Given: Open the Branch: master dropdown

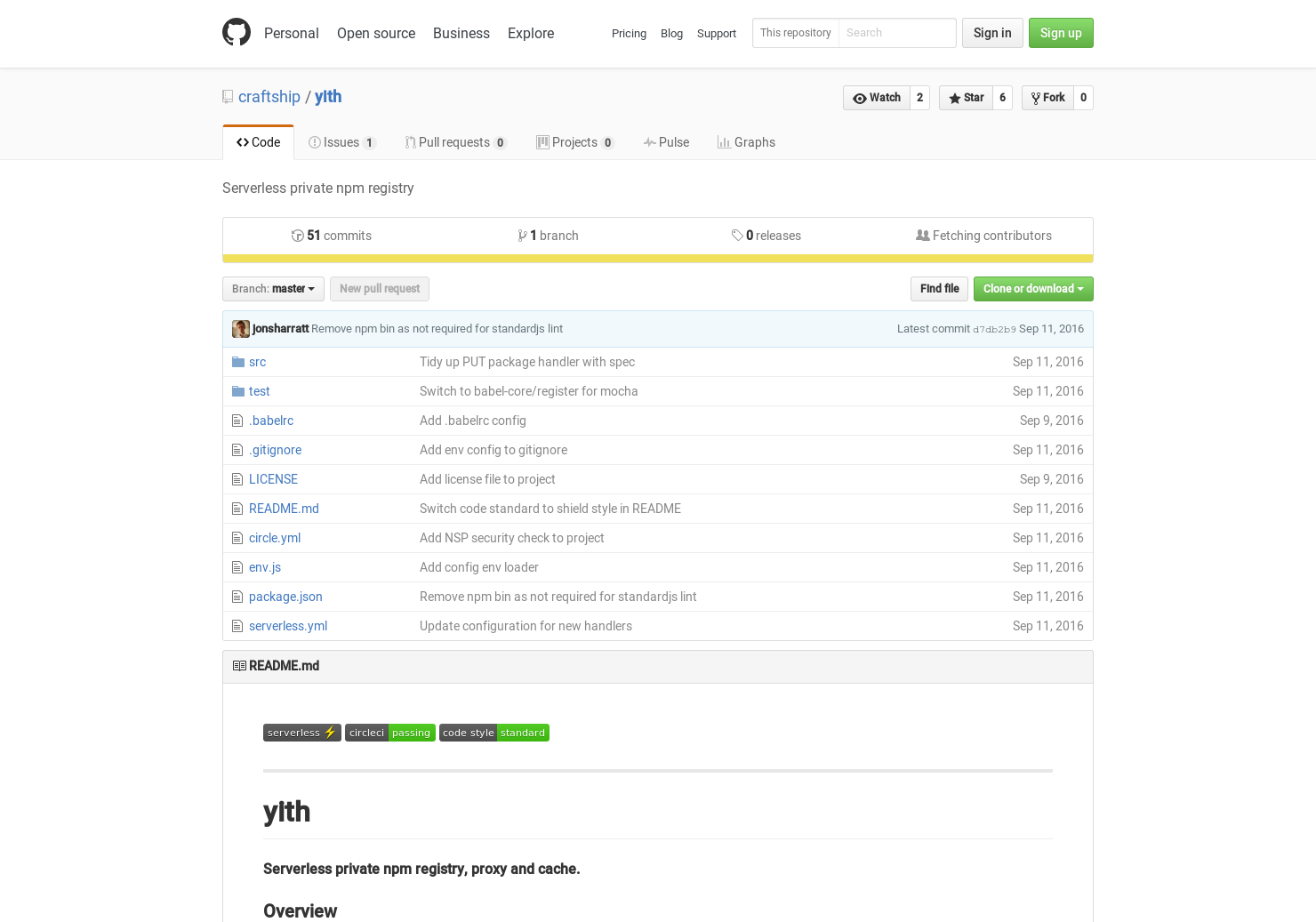Looking at the screenshot, I should pyautogui.click(x=273, y=289).
